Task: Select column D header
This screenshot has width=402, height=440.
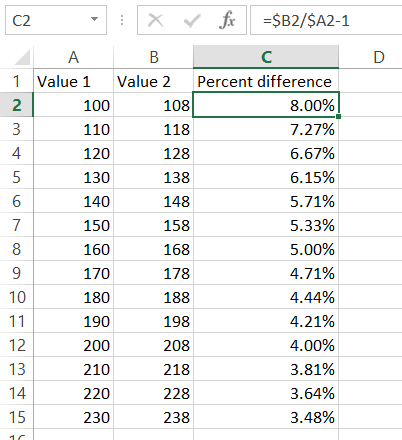Action: [x=370, y=57]
